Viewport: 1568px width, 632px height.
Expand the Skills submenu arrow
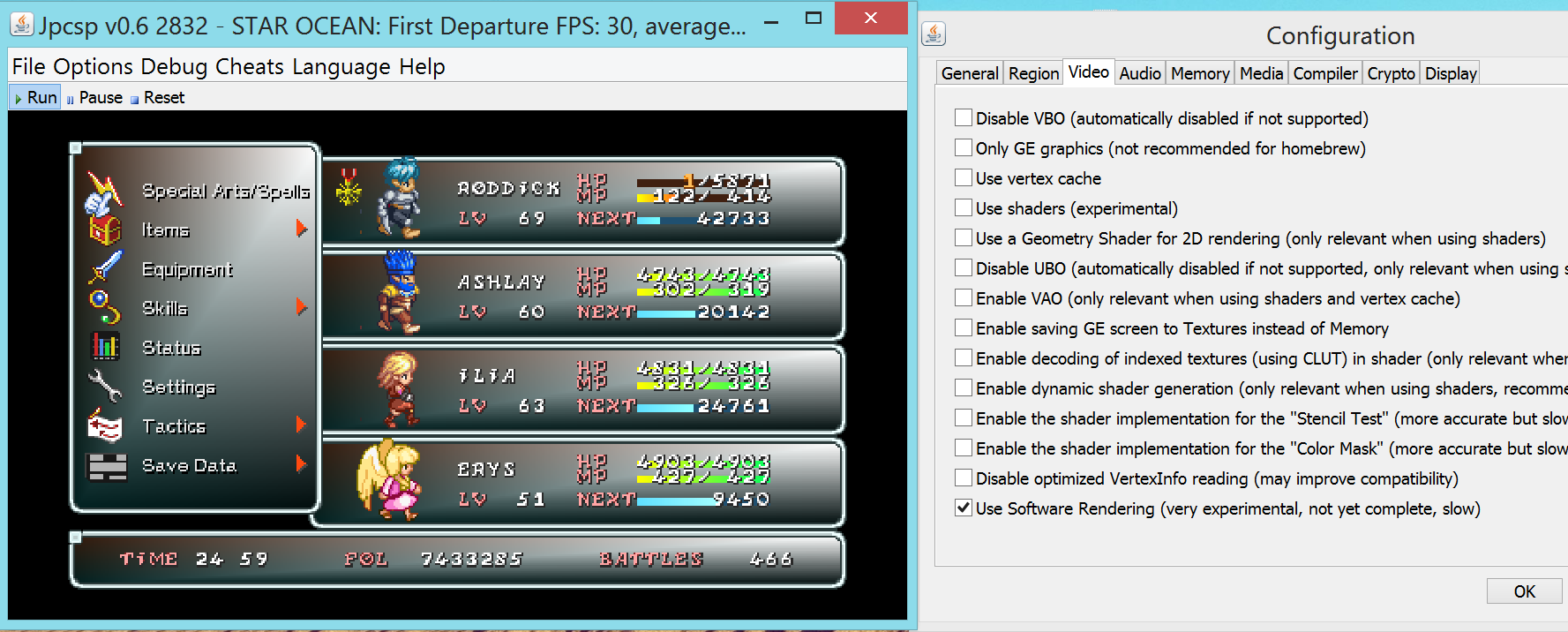pos(301,307)
